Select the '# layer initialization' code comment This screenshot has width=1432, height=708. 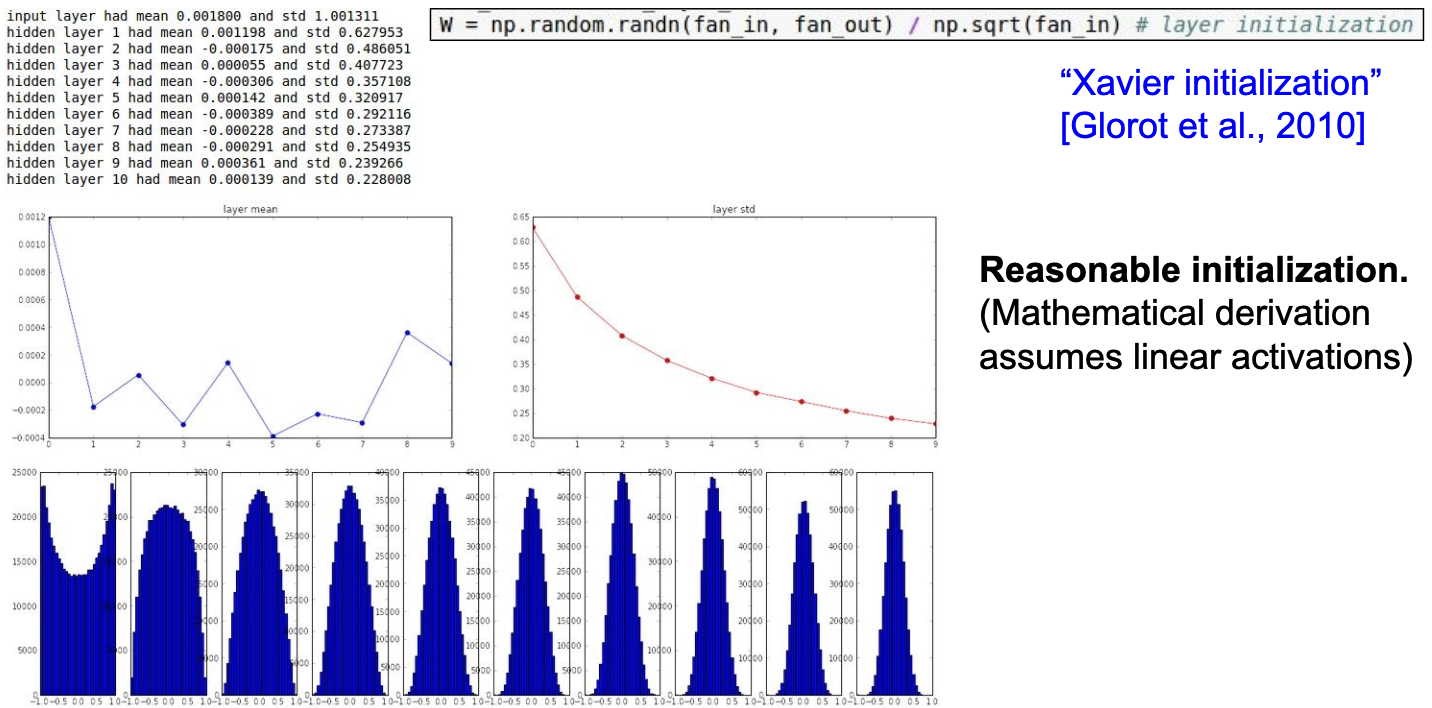[1274, 24]
